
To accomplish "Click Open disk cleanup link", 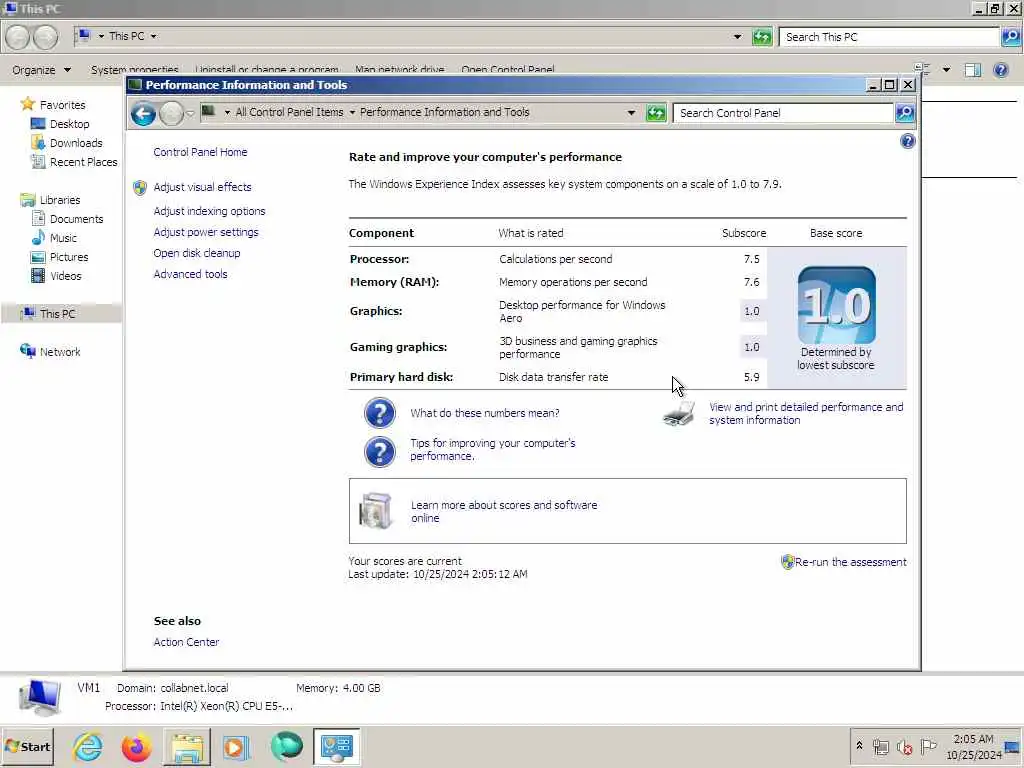I will [x=197, y=253].
